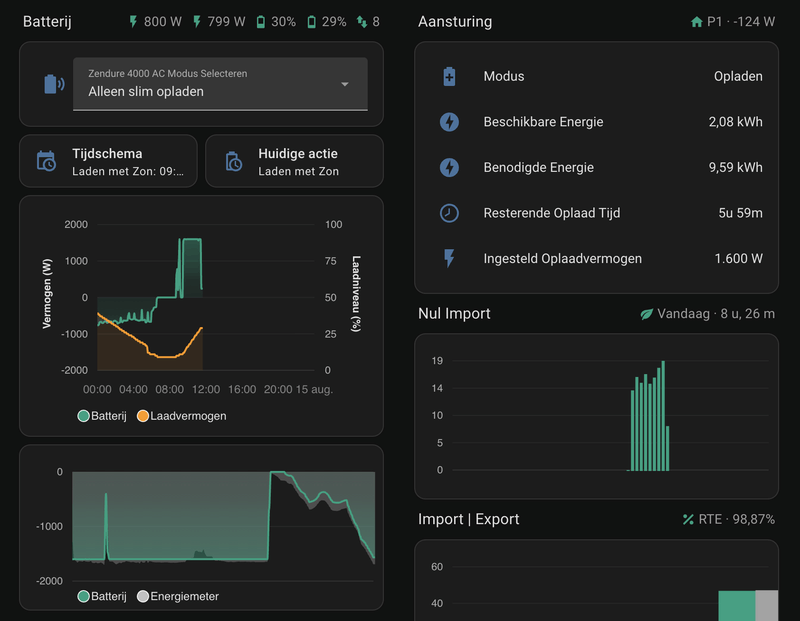
Task: Click the P1 · -124 W reading
Action: click(741, 22)
